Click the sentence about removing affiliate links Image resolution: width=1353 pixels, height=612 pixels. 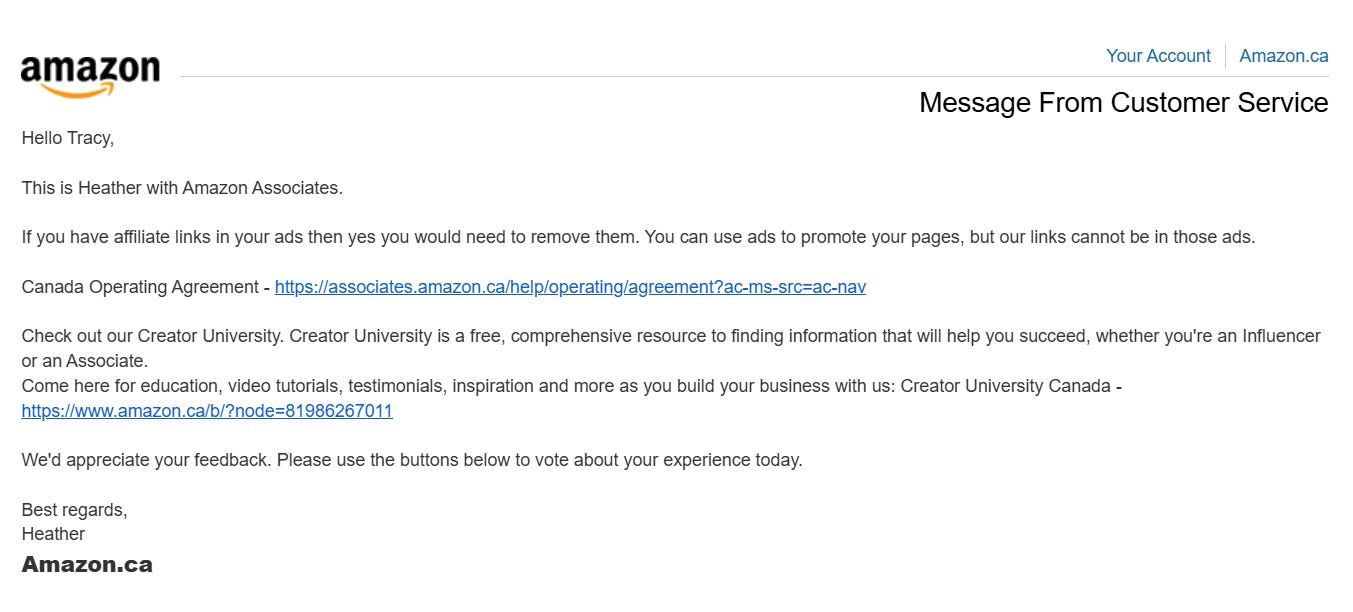pyautogui.click(x=638, y=238)
